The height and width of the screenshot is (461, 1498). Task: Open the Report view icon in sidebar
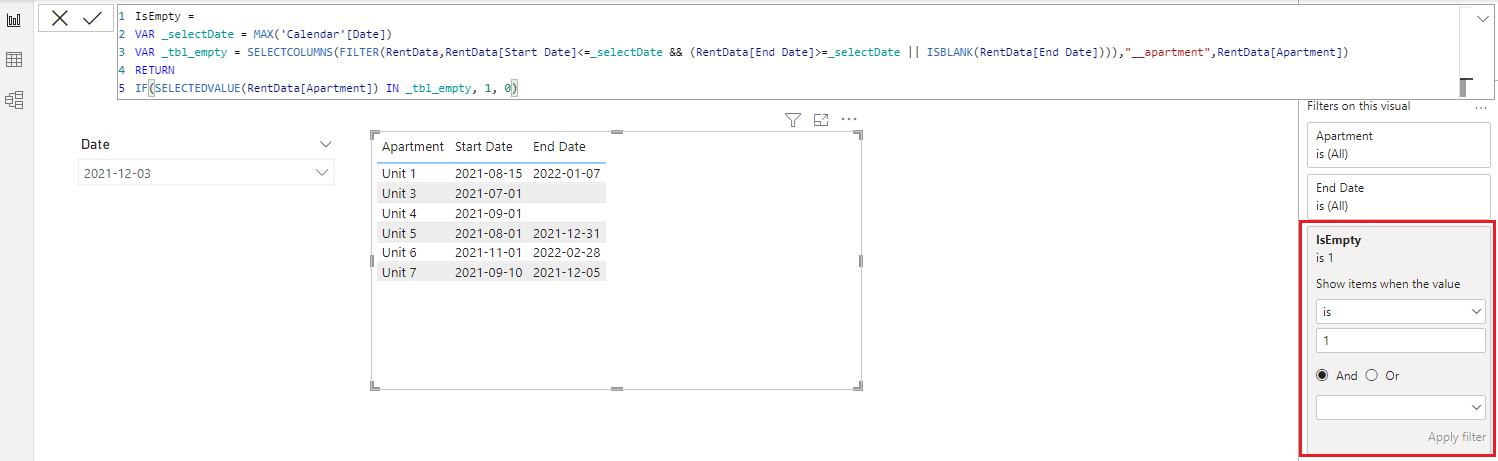pyautogui.click(x=14, y=20)
